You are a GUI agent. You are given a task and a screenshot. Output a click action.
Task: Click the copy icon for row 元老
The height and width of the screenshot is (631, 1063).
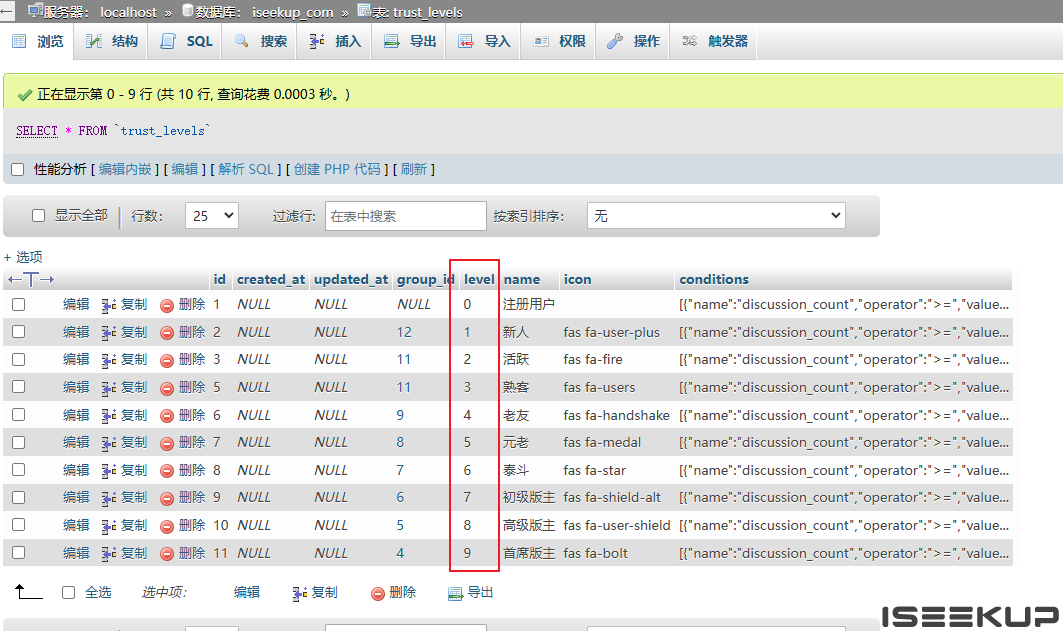108,443
